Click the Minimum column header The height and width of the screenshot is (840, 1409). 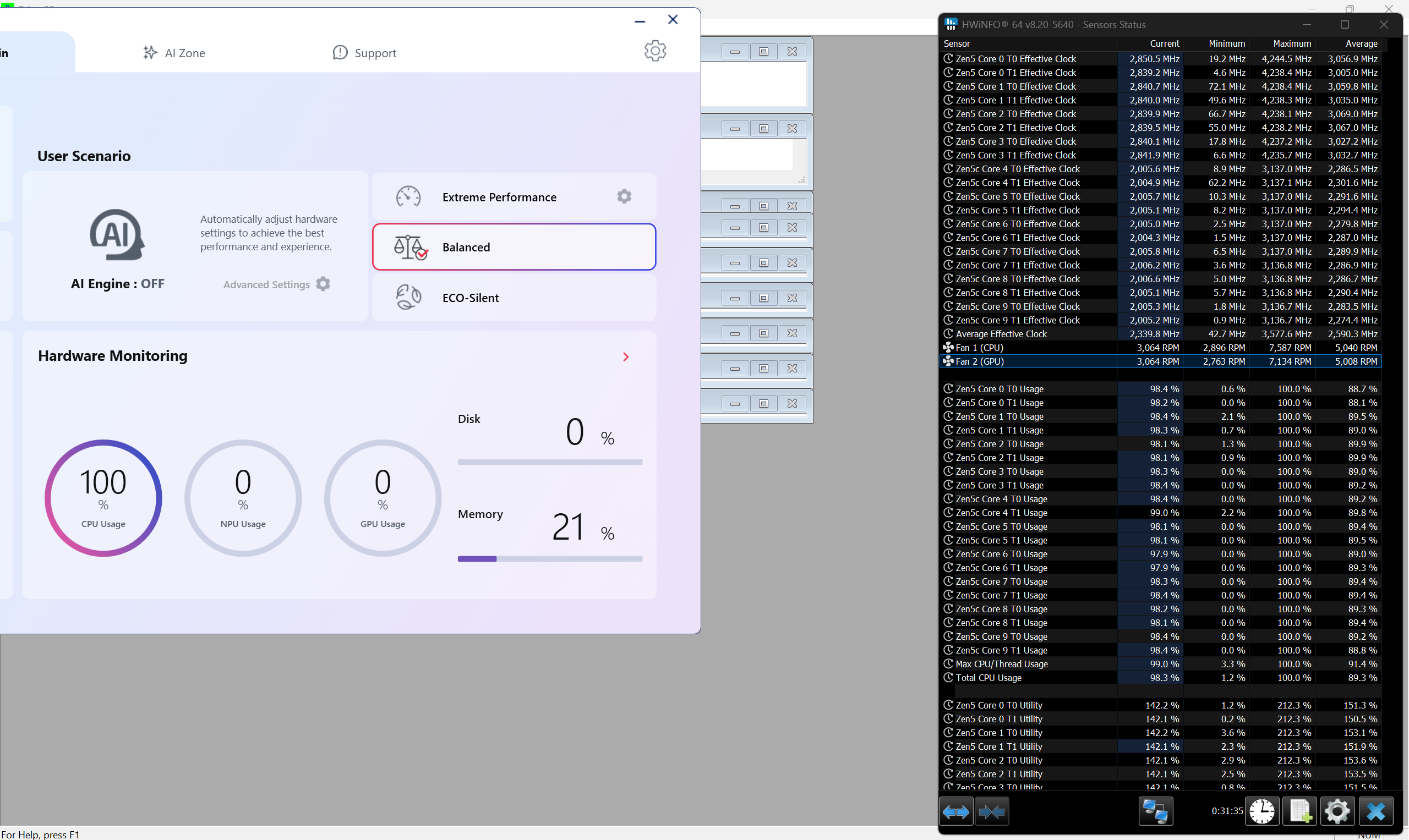click(1216, 43)
